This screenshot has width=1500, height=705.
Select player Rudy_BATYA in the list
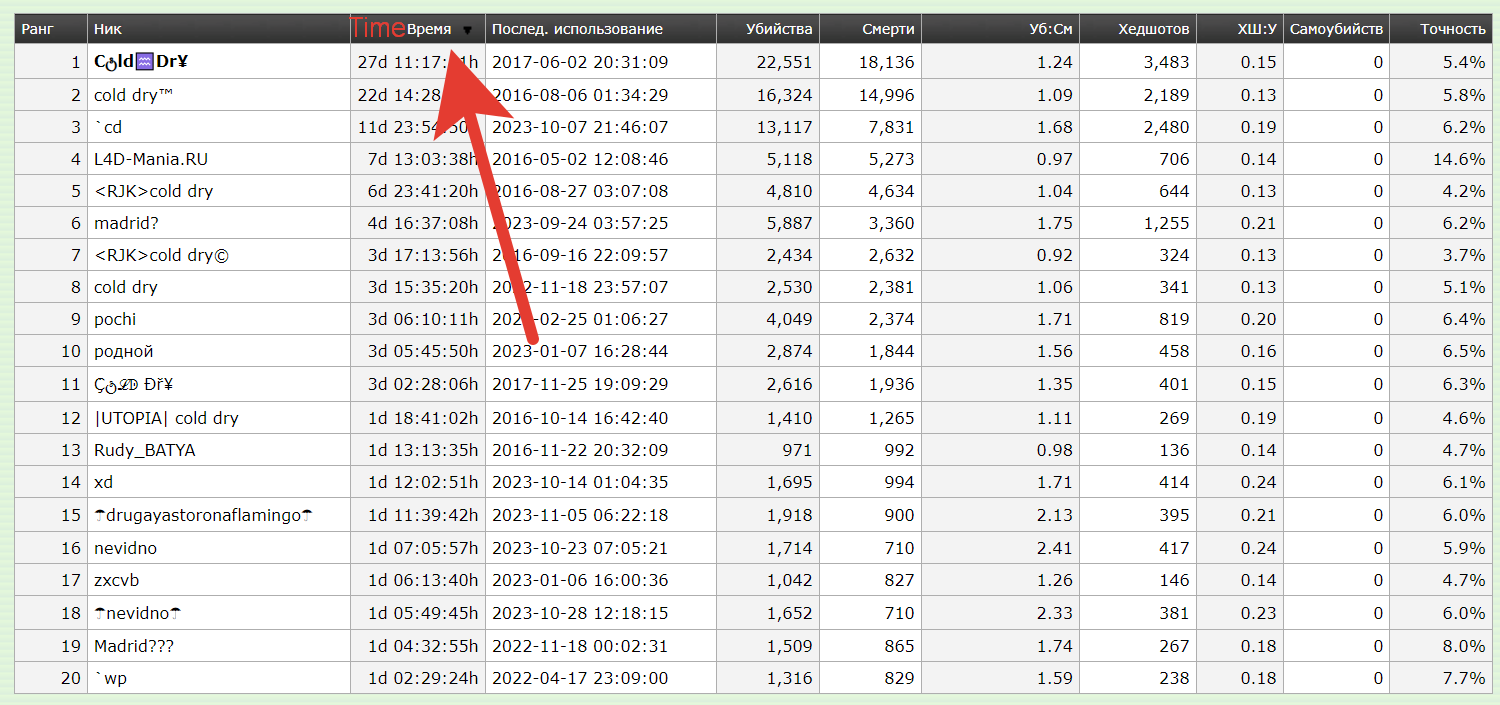(145, 450)
